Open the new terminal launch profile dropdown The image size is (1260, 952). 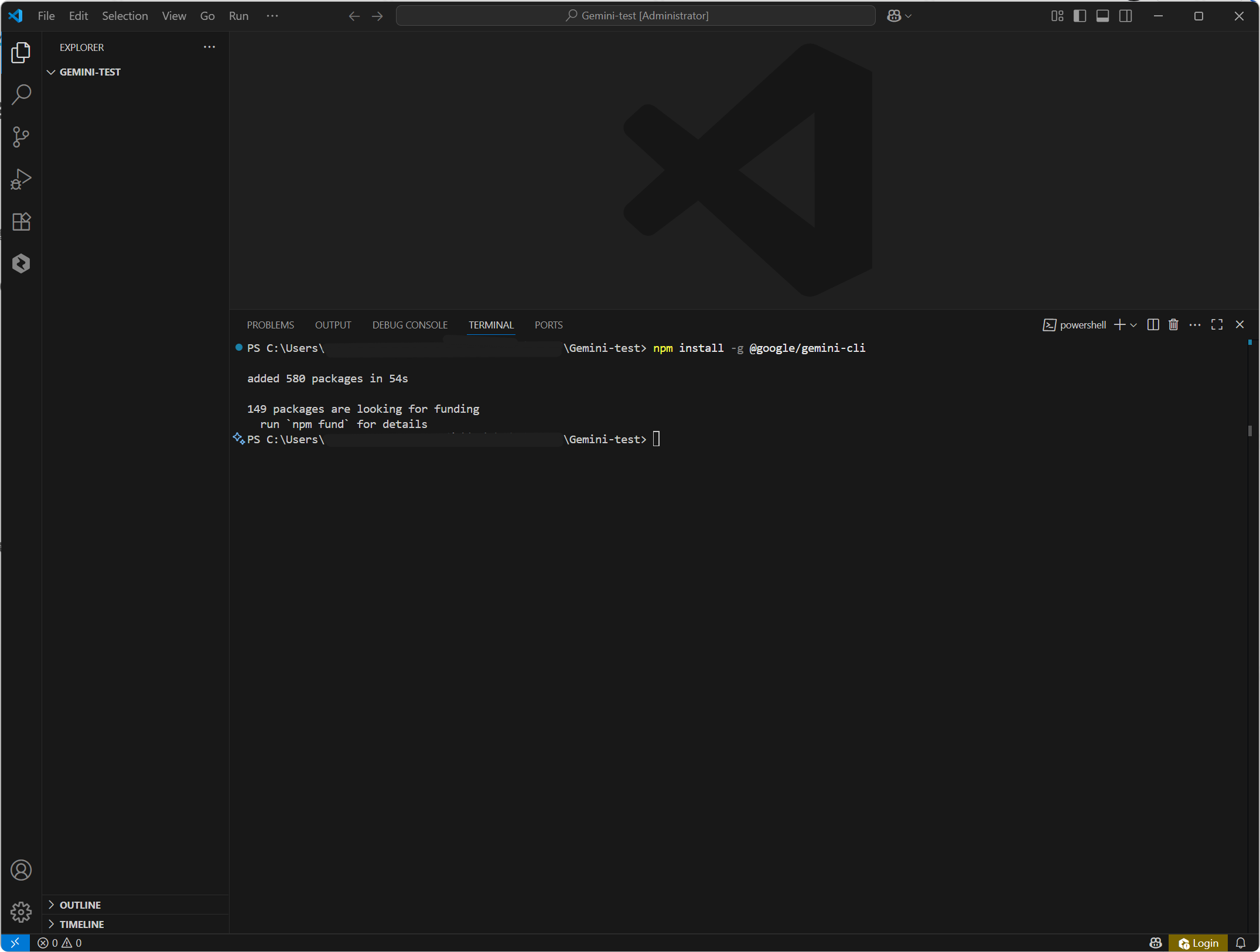click(x=1133, y=325)
